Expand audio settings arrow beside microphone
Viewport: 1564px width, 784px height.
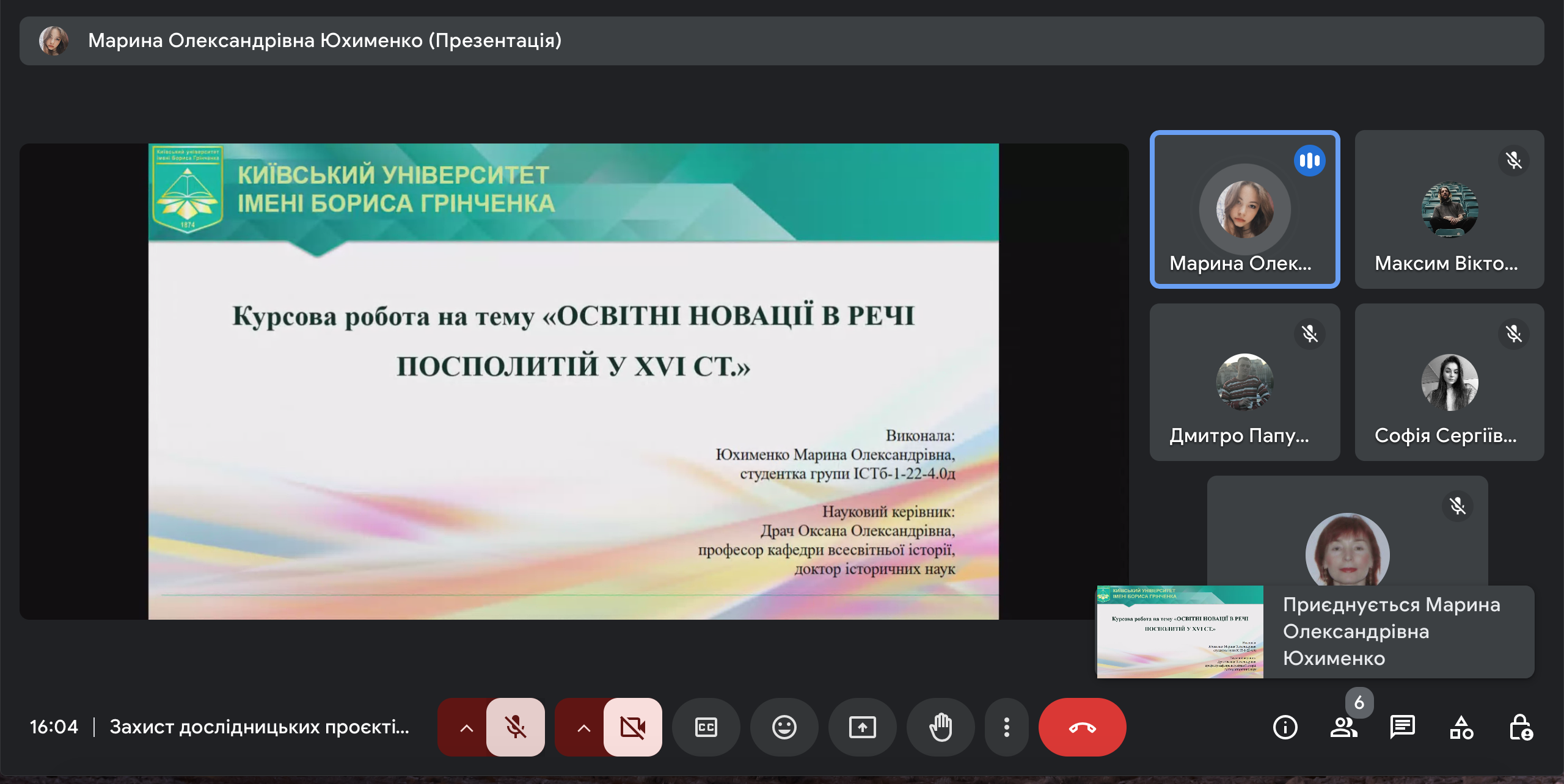(466, 727)
